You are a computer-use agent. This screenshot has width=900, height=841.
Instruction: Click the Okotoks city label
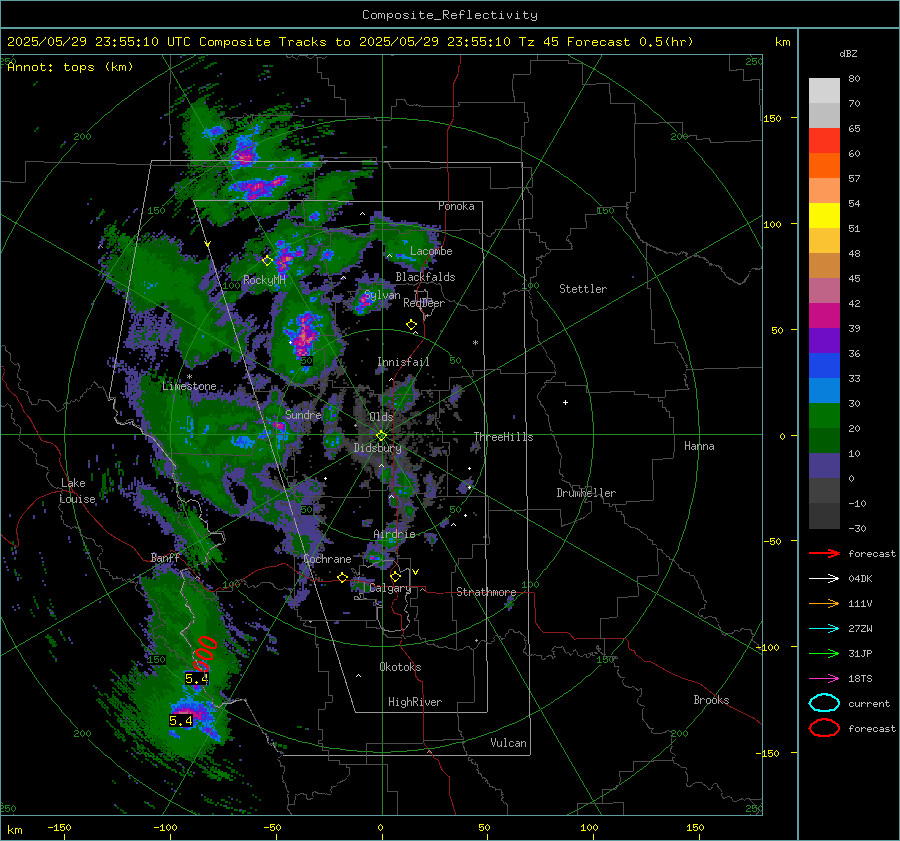click(400, 667)
